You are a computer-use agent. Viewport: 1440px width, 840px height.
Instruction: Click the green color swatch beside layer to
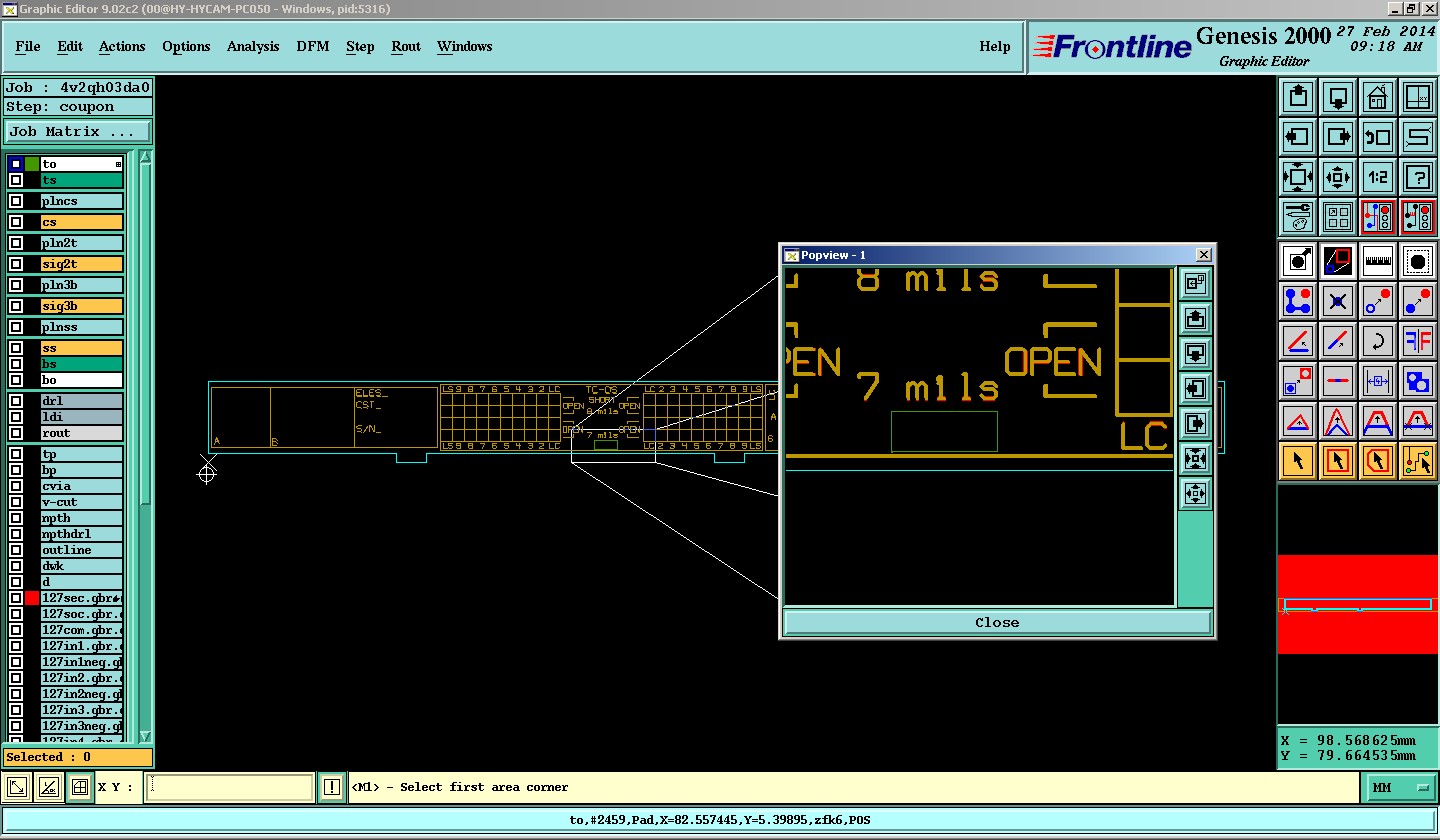click(32, 164)
